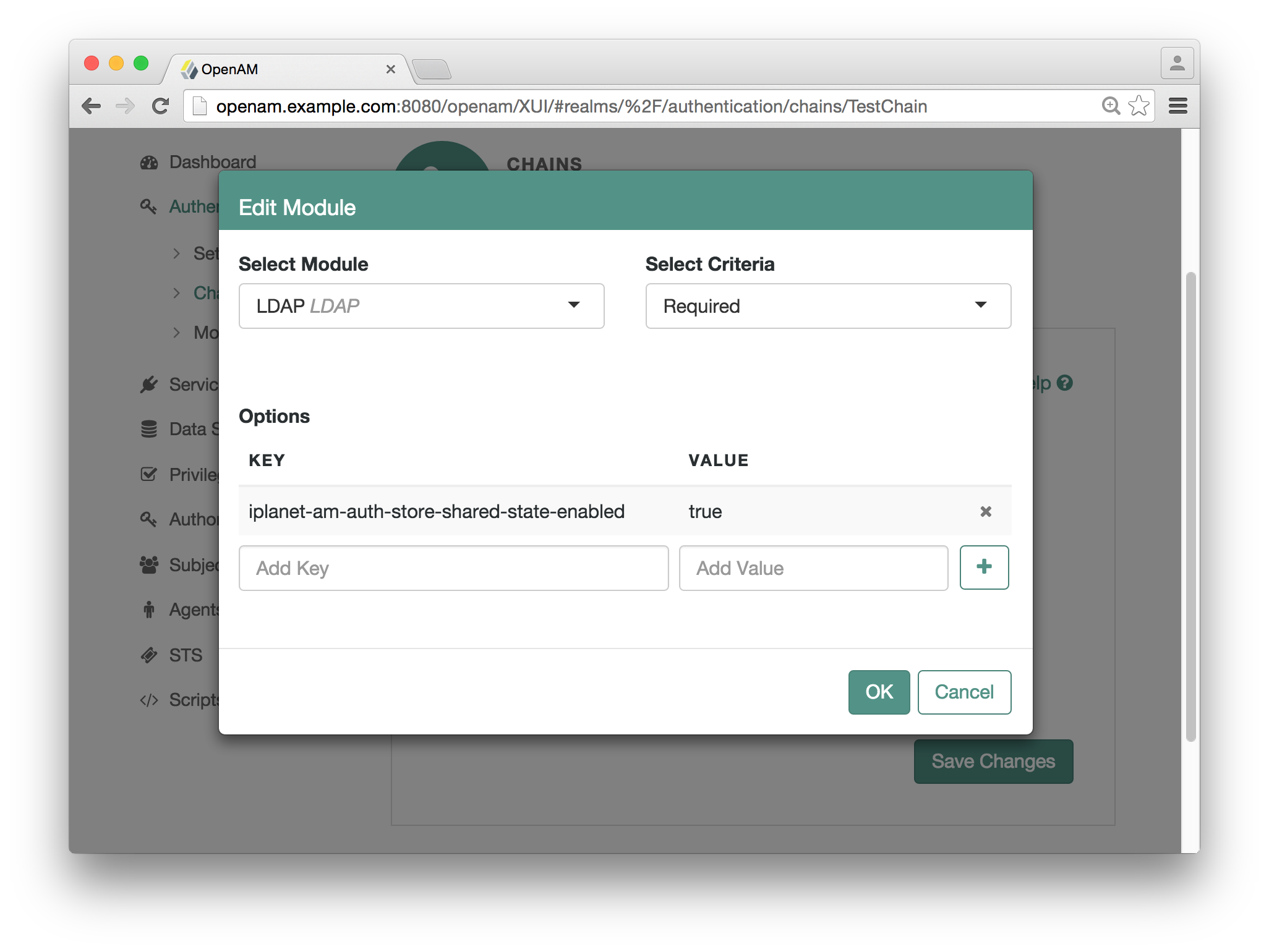
Task: Go back with browser back arrow
Action: (91, 106)
